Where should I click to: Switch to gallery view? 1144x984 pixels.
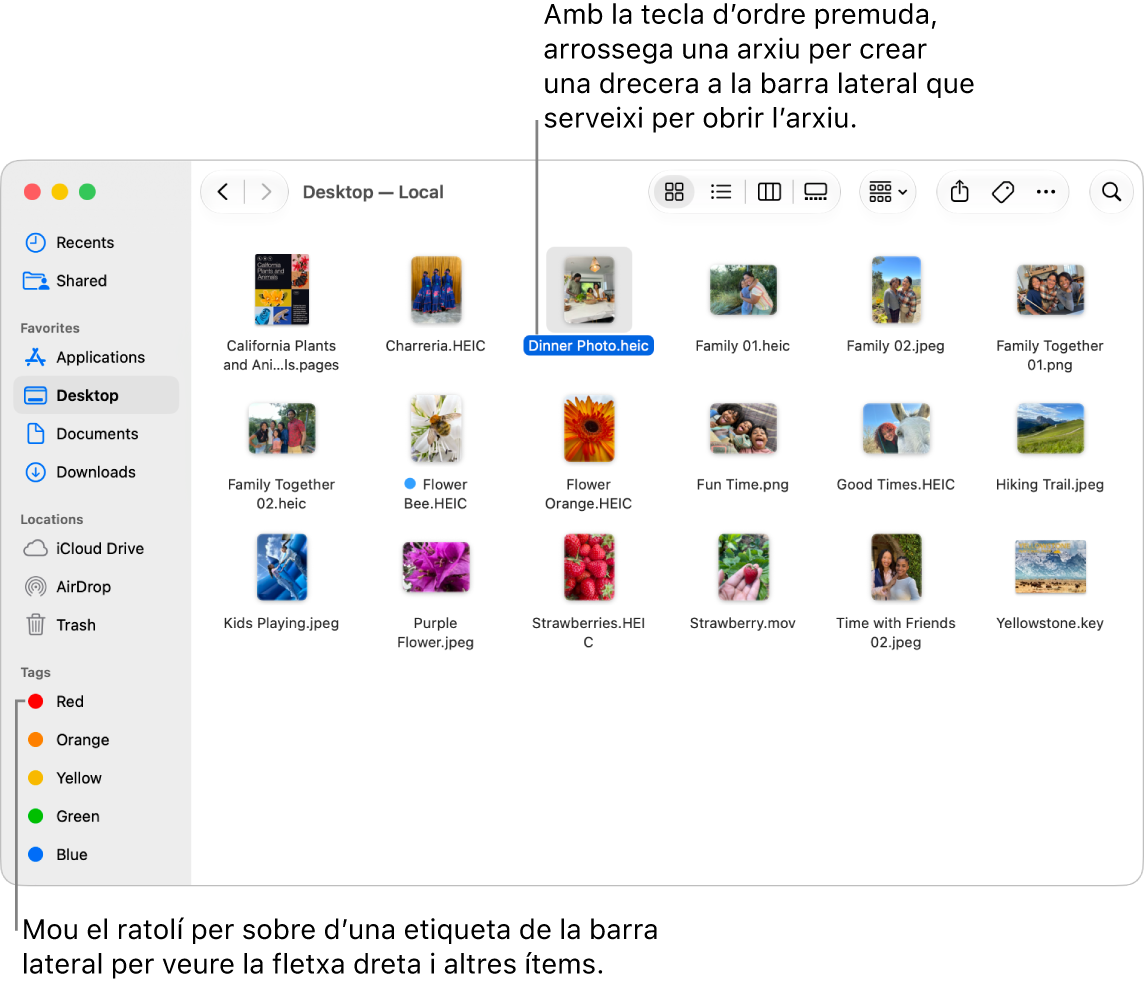coord(815,192)
